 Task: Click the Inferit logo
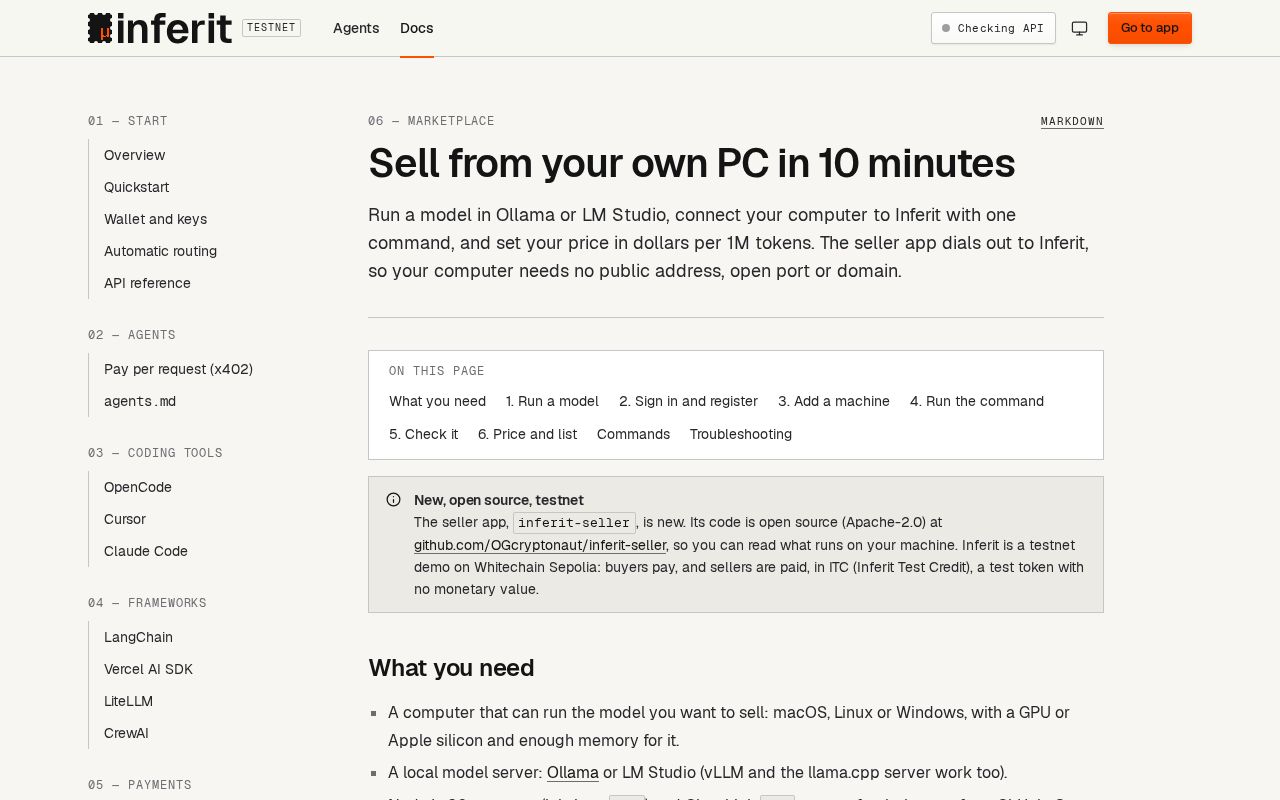coord(160,28)
